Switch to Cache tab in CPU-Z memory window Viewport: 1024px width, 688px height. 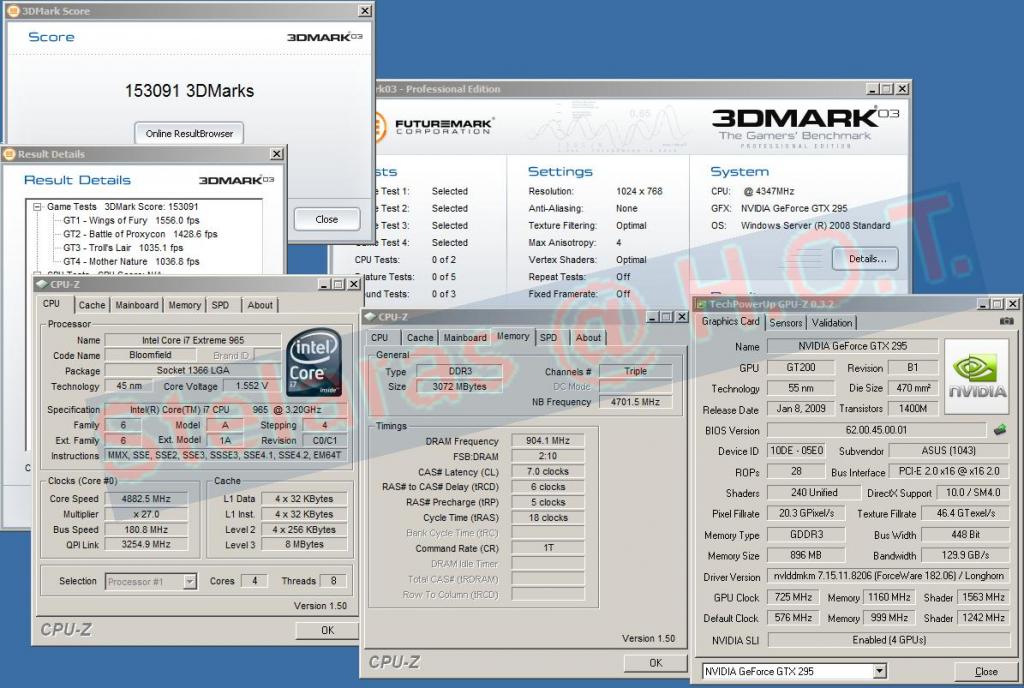coord(420,337)
